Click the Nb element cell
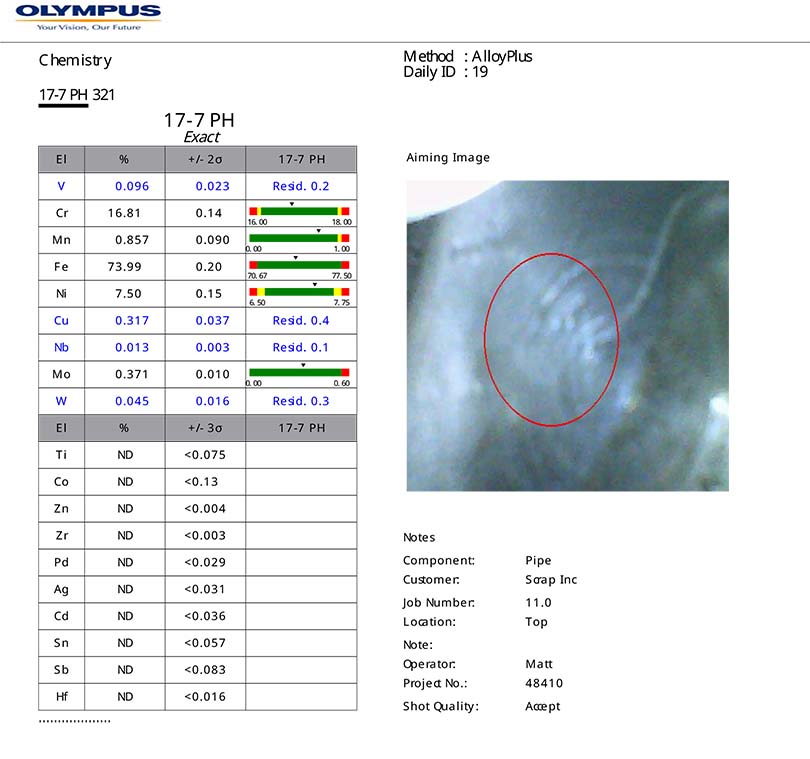The width and height of the screenshot is (810, 759). pos(61,347)
